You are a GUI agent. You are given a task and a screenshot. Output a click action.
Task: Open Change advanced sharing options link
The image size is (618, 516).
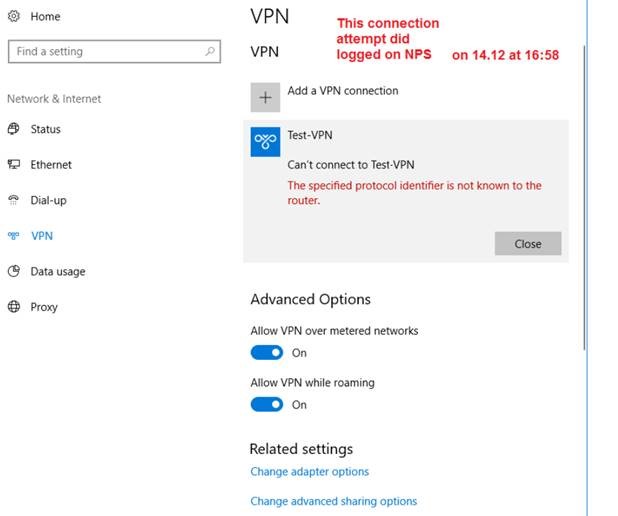[x=333, y=501]
